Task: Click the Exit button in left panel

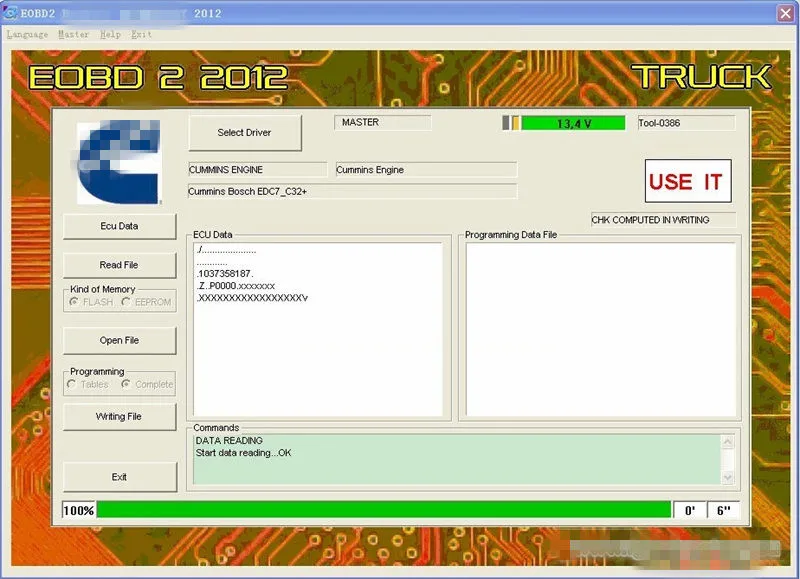Action: (x=119, y=477)
